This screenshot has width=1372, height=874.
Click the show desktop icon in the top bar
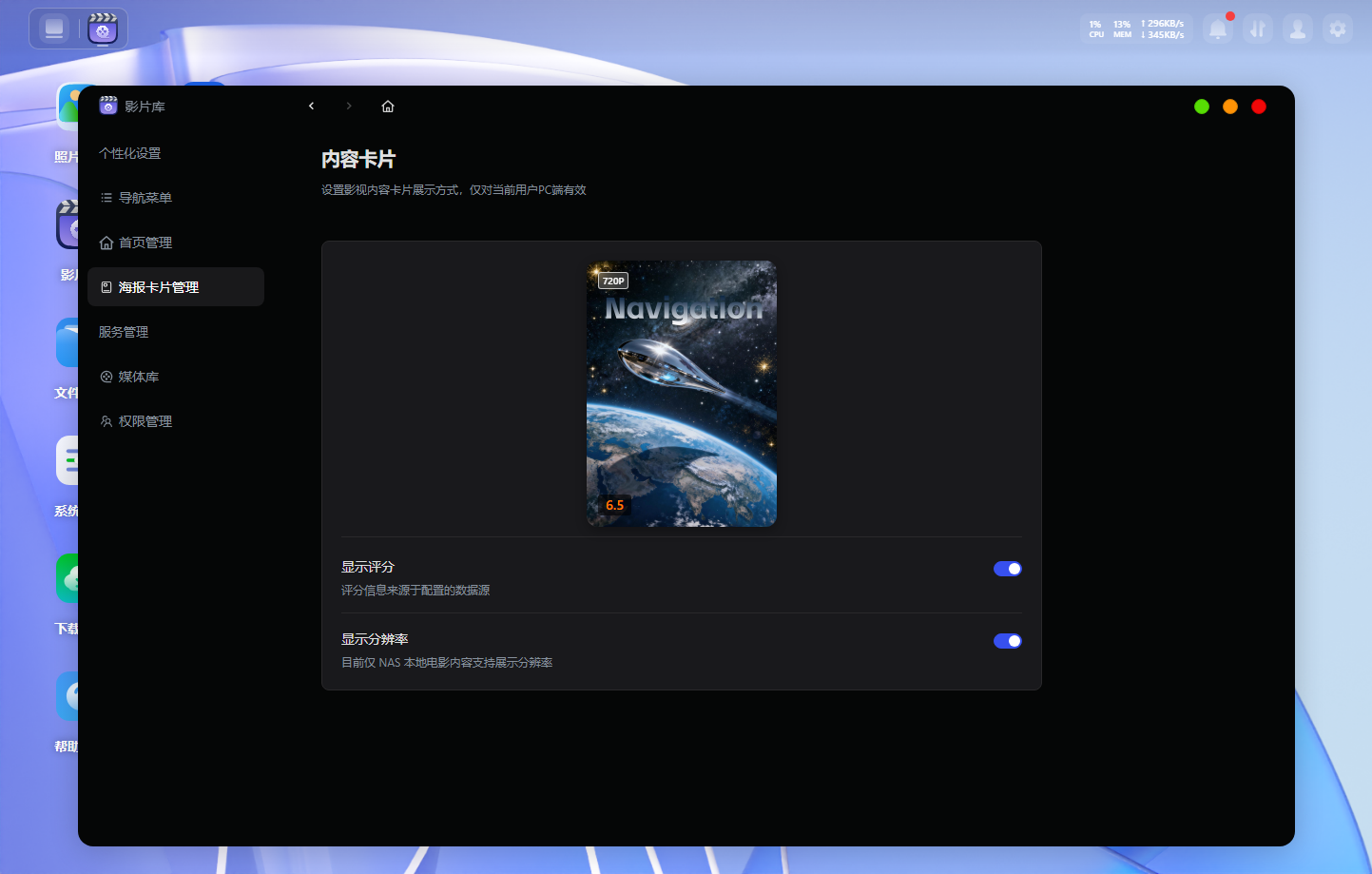click(54, 29)
